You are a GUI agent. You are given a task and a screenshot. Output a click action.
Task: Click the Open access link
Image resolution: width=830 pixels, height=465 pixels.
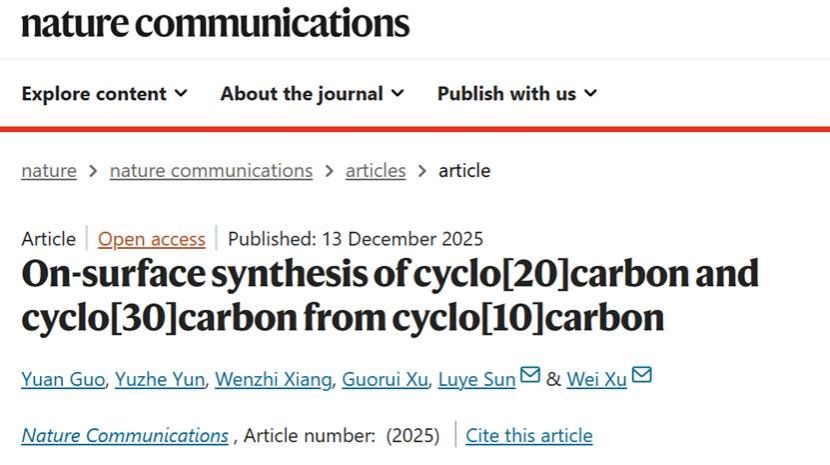[151, 239]
